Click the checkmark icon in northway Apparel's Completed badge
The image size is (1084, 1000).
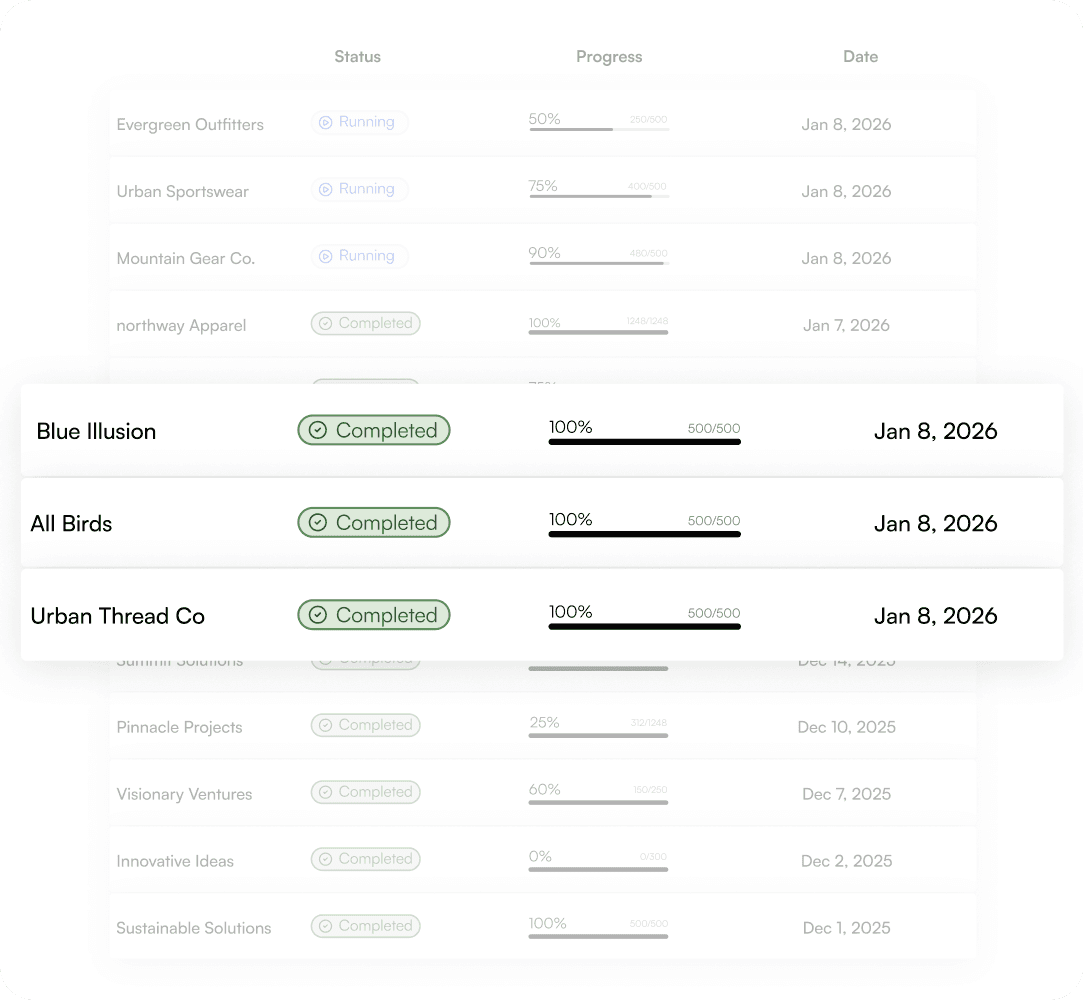click(x=326, y=323)
